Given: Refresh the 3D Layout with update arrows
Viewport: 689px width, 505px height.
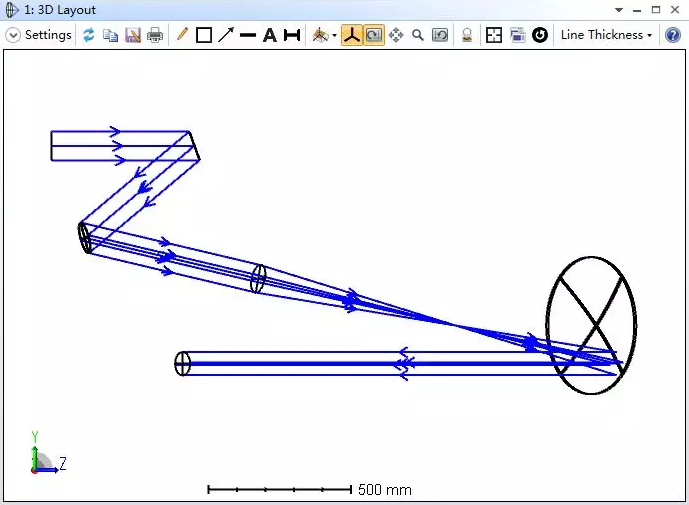Looking at the screenshot, I should tap(89, 35).
